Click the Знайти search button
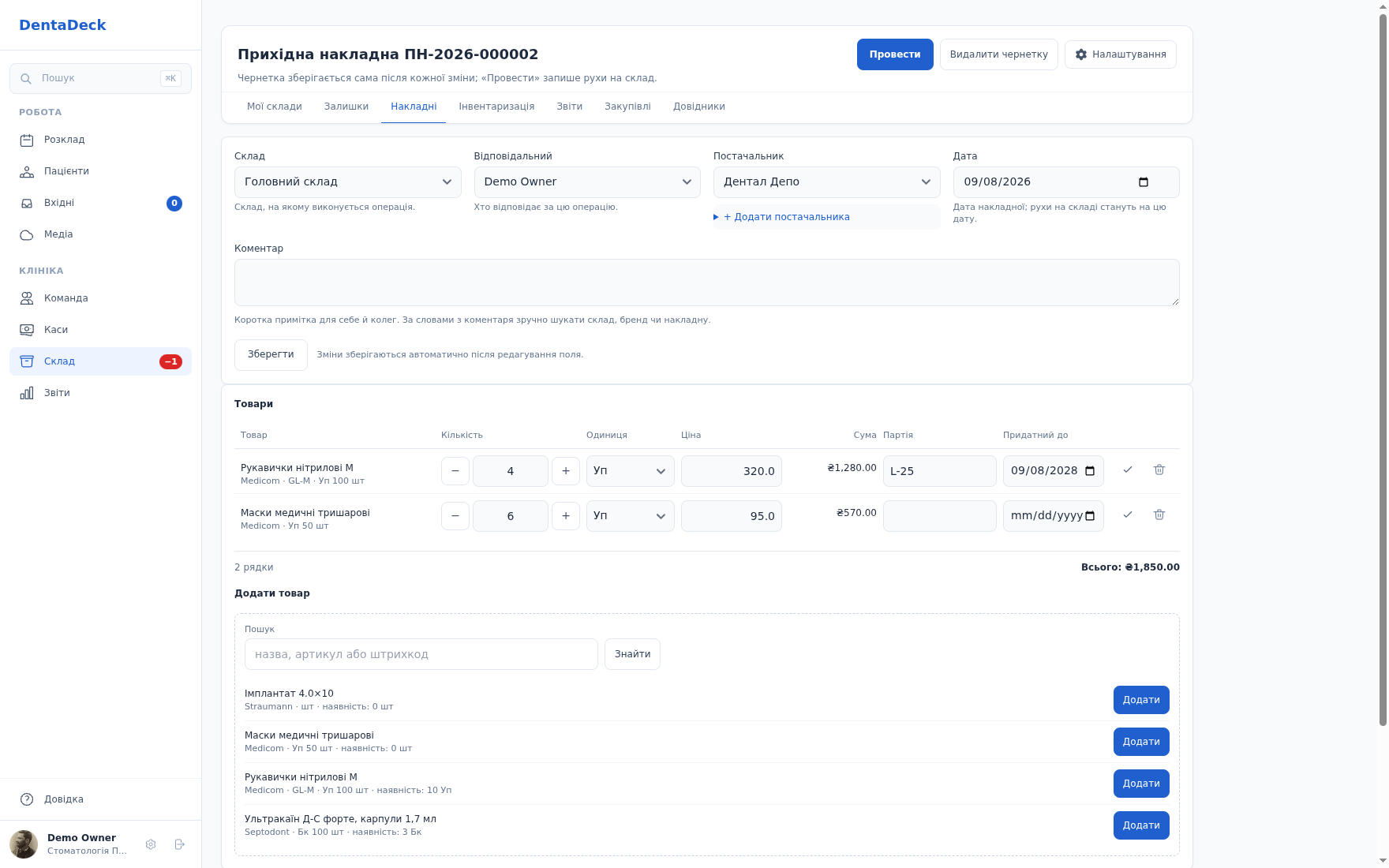 point(633,654)
